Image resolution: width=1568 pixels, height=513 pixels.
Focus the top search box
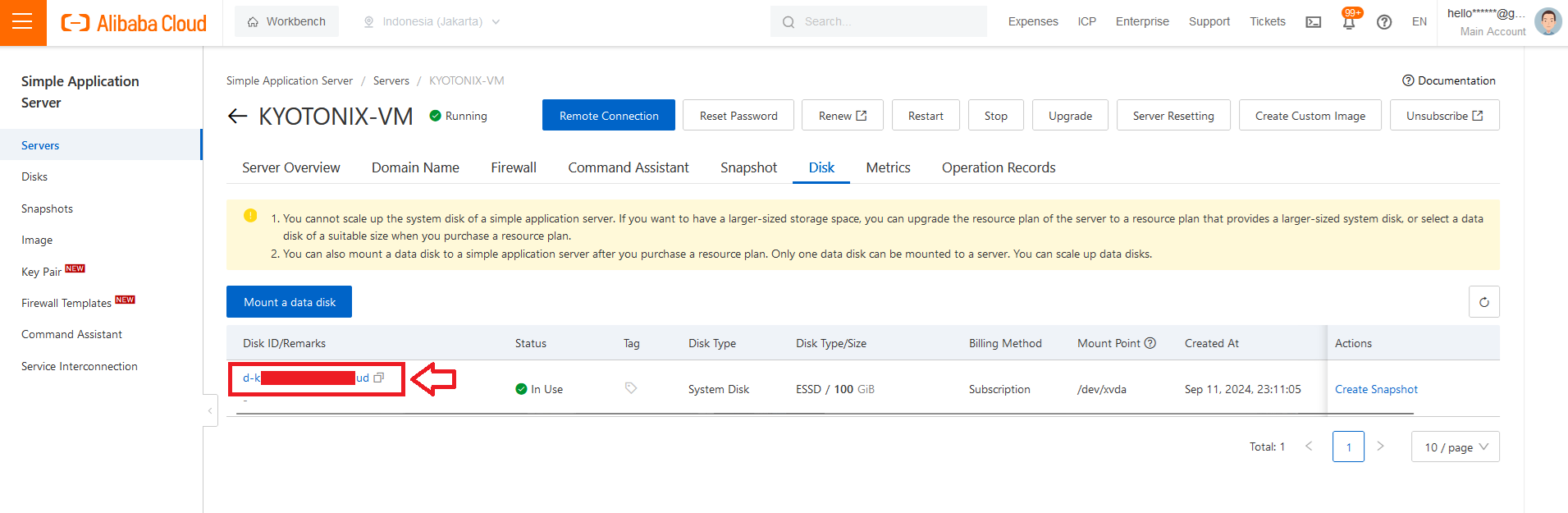[879, 21]
